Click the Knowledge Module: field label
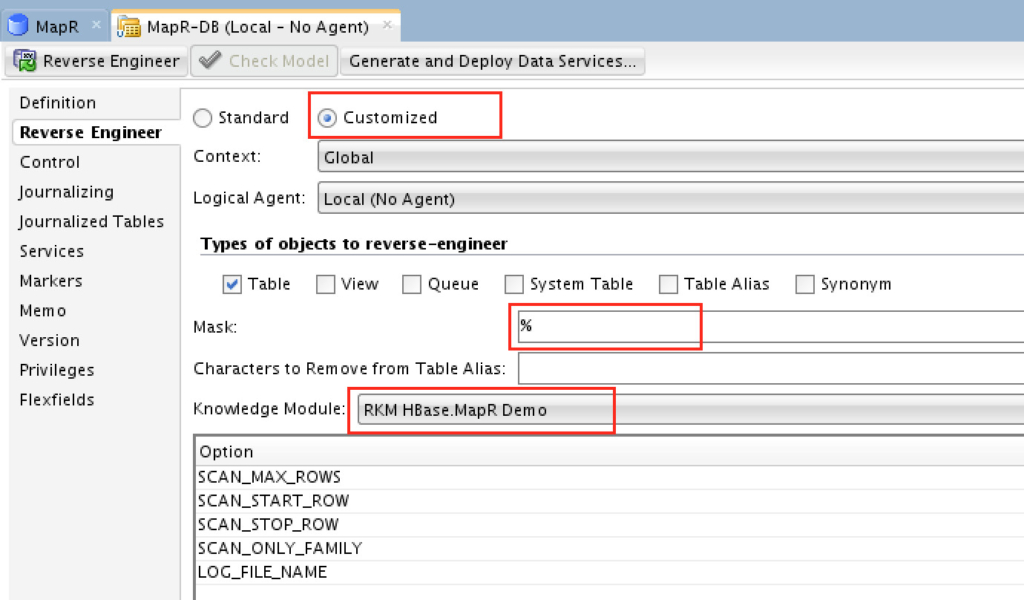This screenshot has height=600, width=1024. pyautogui.click(x=269, y=409)
